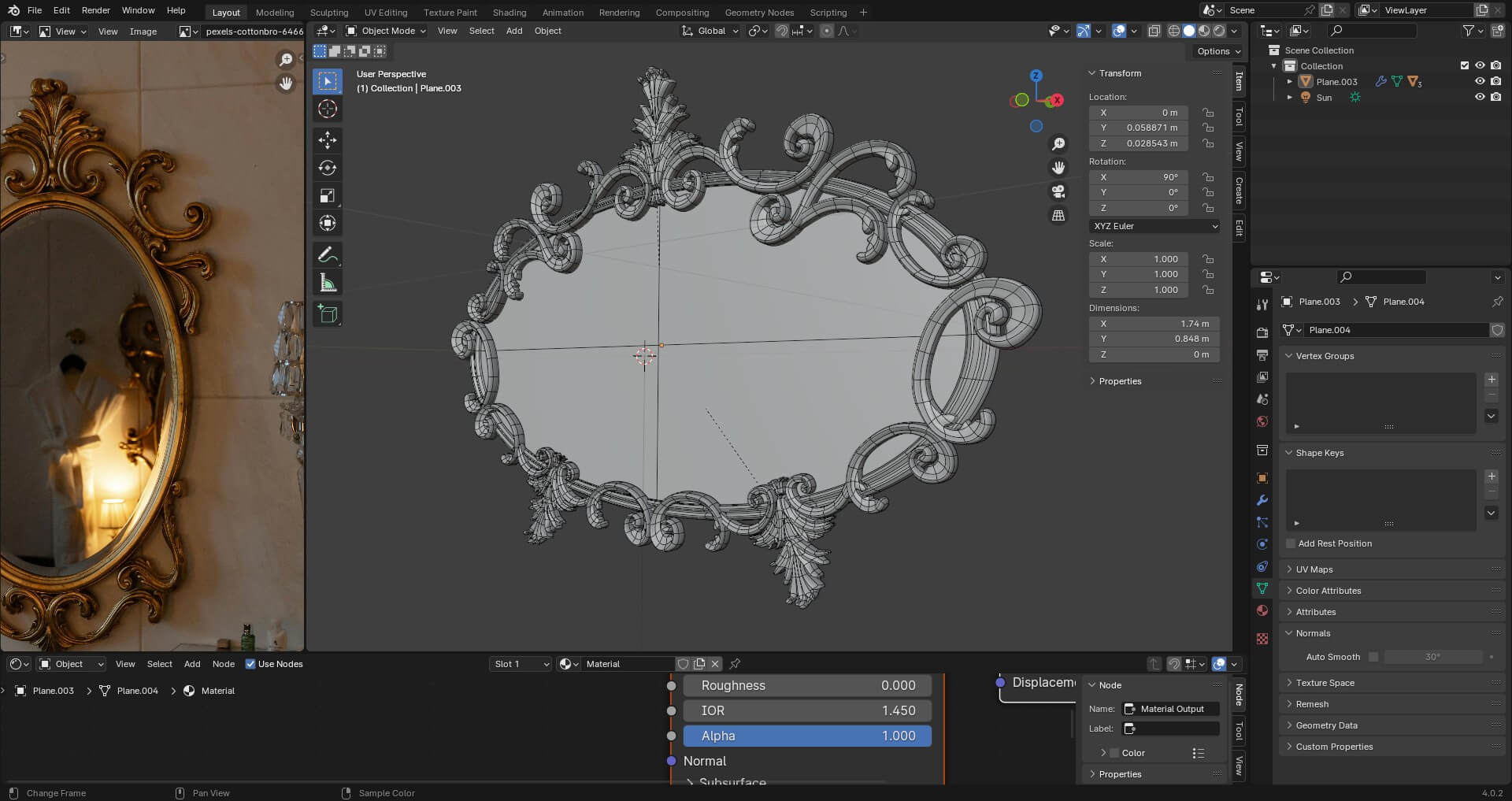Open the Material properties tab
This screenshot has width=1512, height=801.
(x=1262, y=610)
